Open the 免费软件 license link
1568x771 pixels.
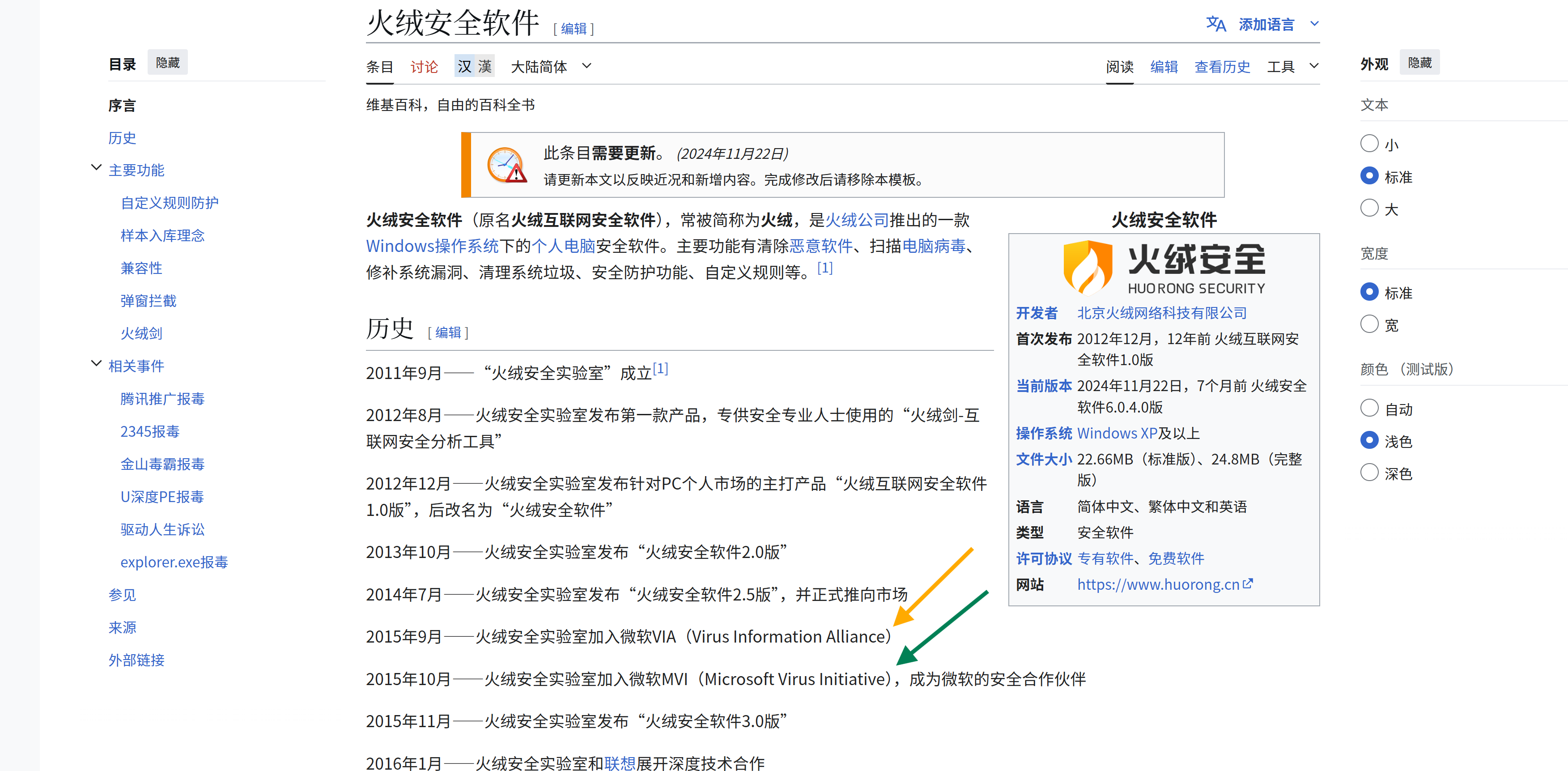(x=1176, y=558)
